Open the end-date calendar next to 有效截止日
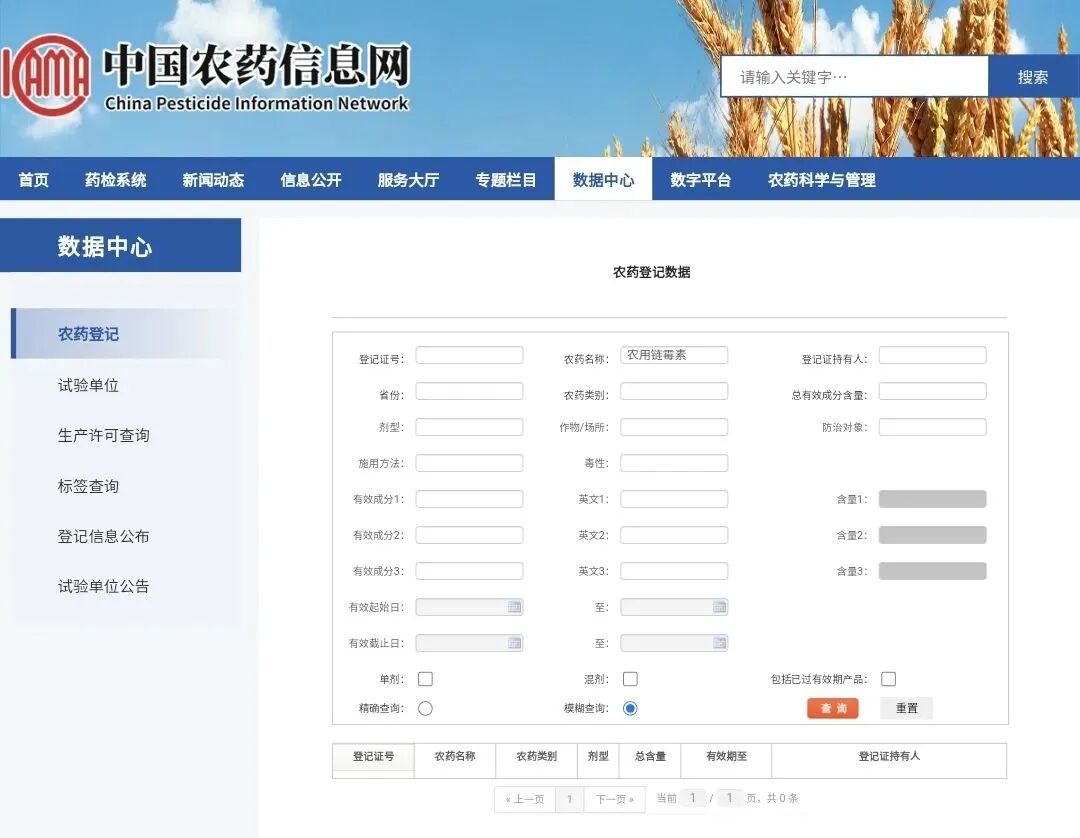1080x838 pixels. tap(719, 642)
